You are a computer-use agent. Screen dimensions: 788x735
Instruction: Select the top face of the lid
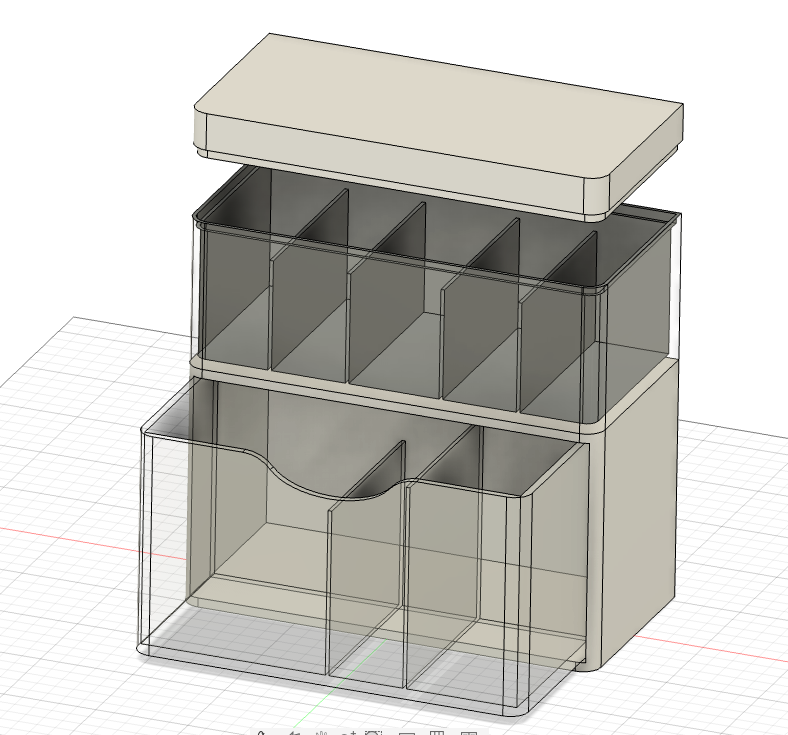(x=437, y=106)
